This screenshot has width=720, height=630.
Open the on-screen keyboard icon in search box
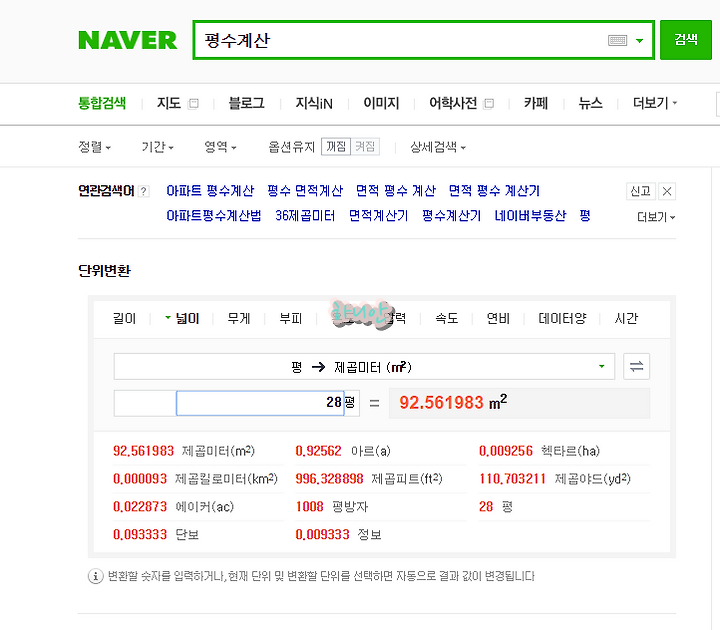tap(617, 40)
